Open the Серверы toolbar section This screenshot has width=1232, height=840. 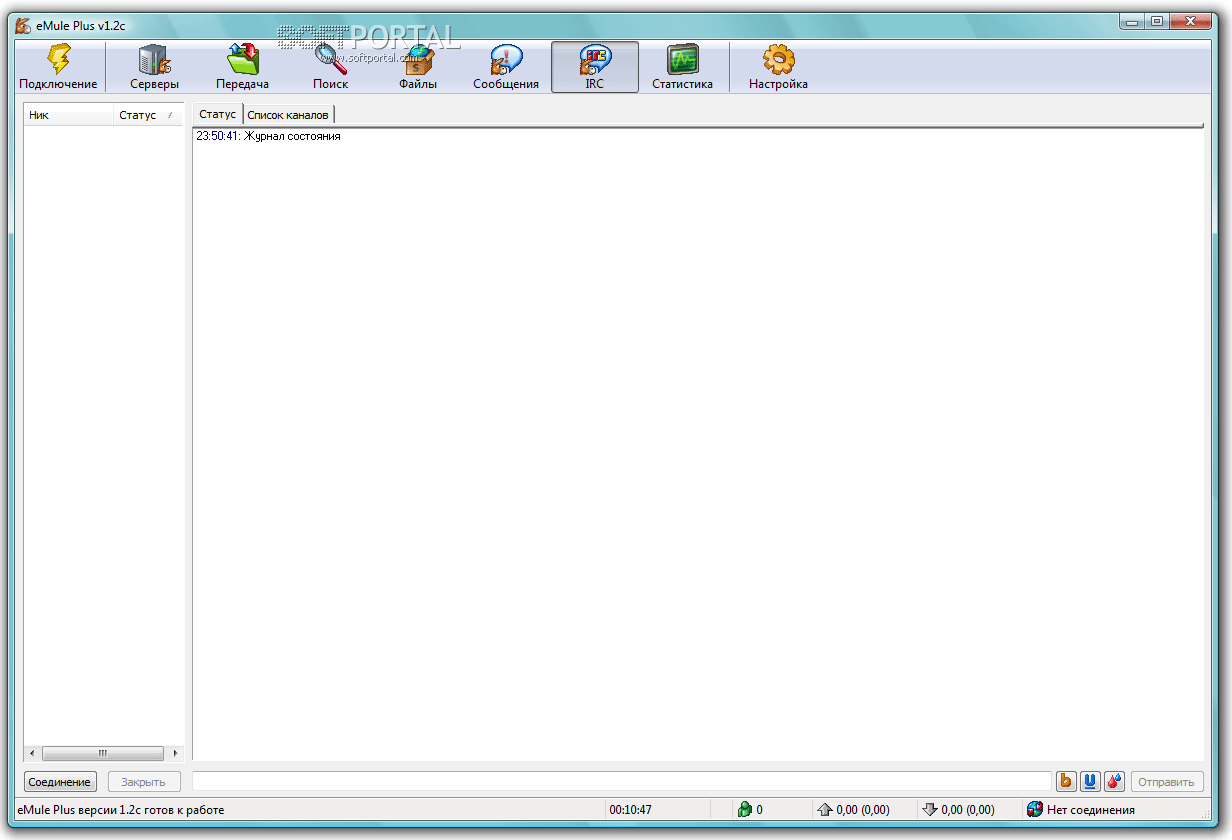click(155, 67)
